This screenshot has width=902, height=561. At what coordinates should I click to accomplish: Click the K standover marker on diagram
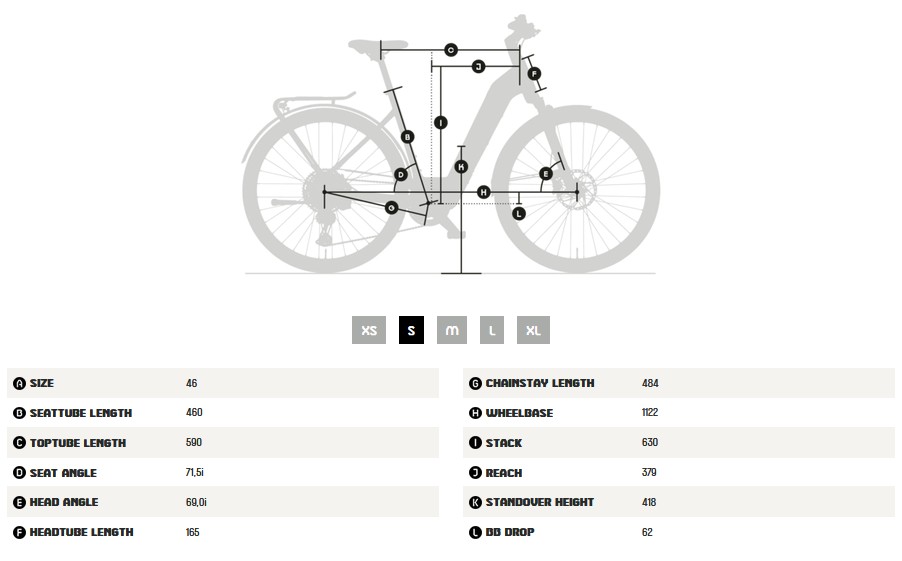[461, 167]
